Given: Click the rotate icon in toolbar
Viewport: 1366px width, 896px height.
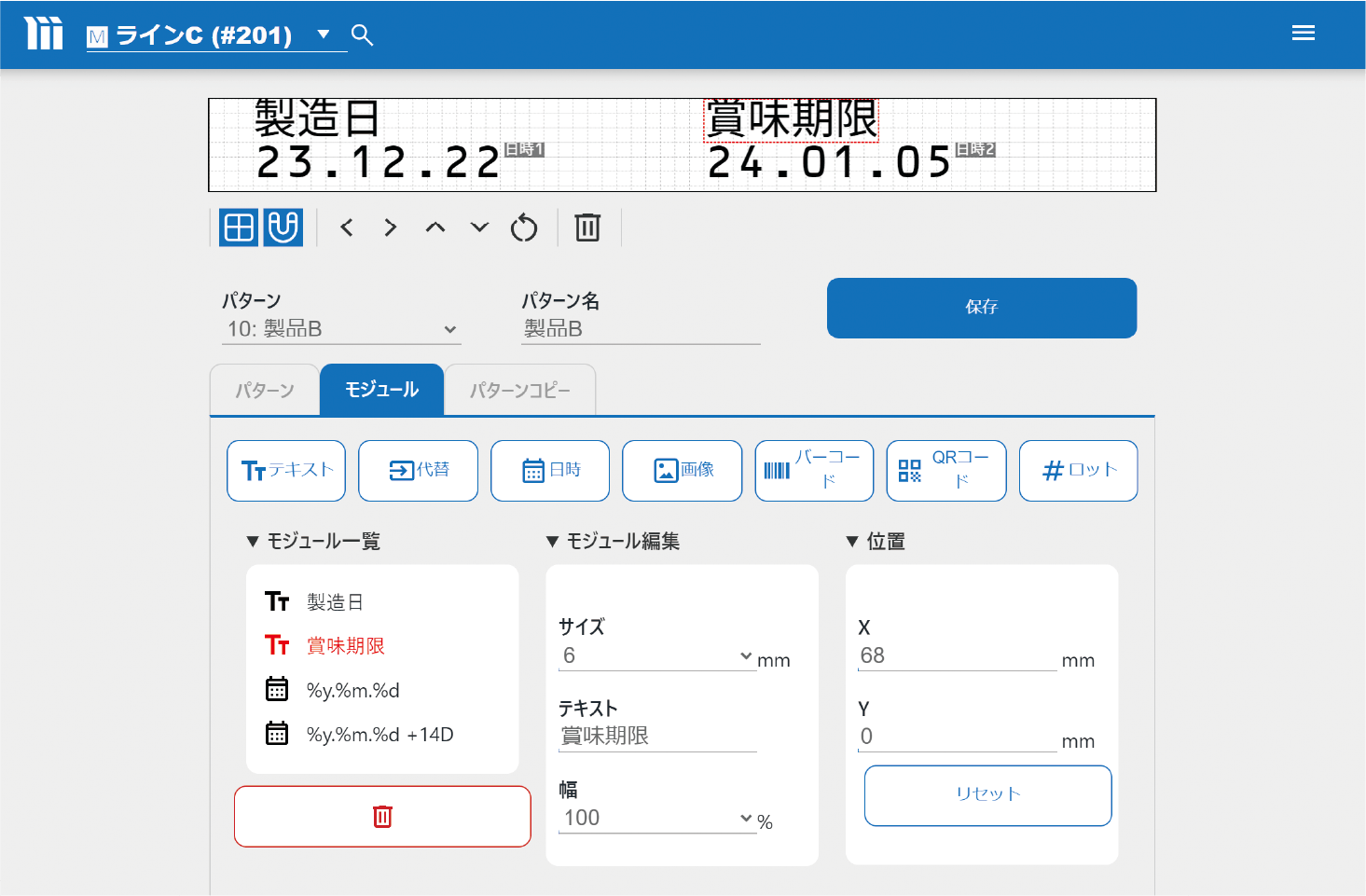Looking at the screenshot, I should [x=524, y=227].
